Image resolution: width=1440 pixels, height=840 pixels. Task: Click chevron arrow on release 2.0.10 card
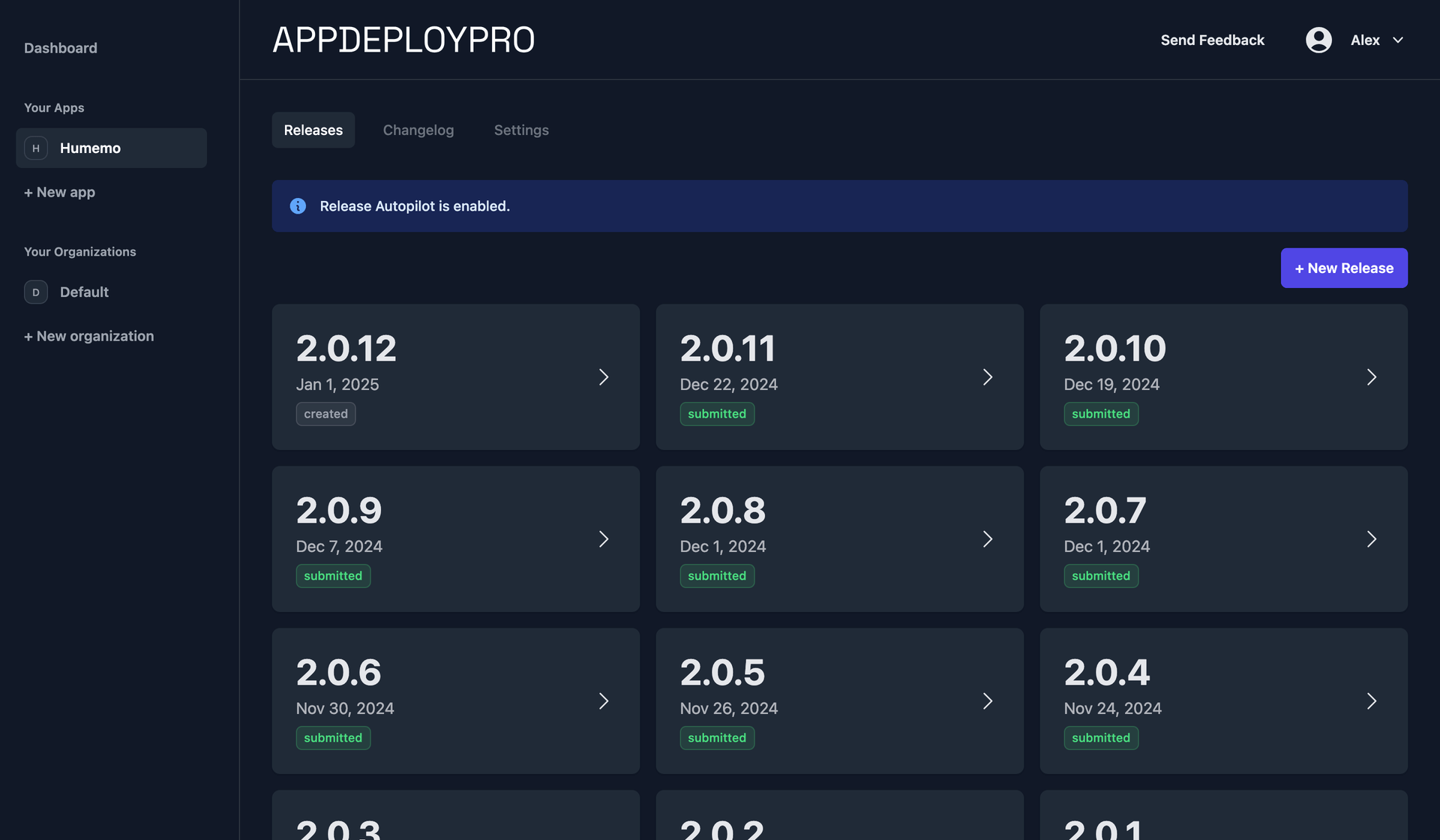point(1372,376)
